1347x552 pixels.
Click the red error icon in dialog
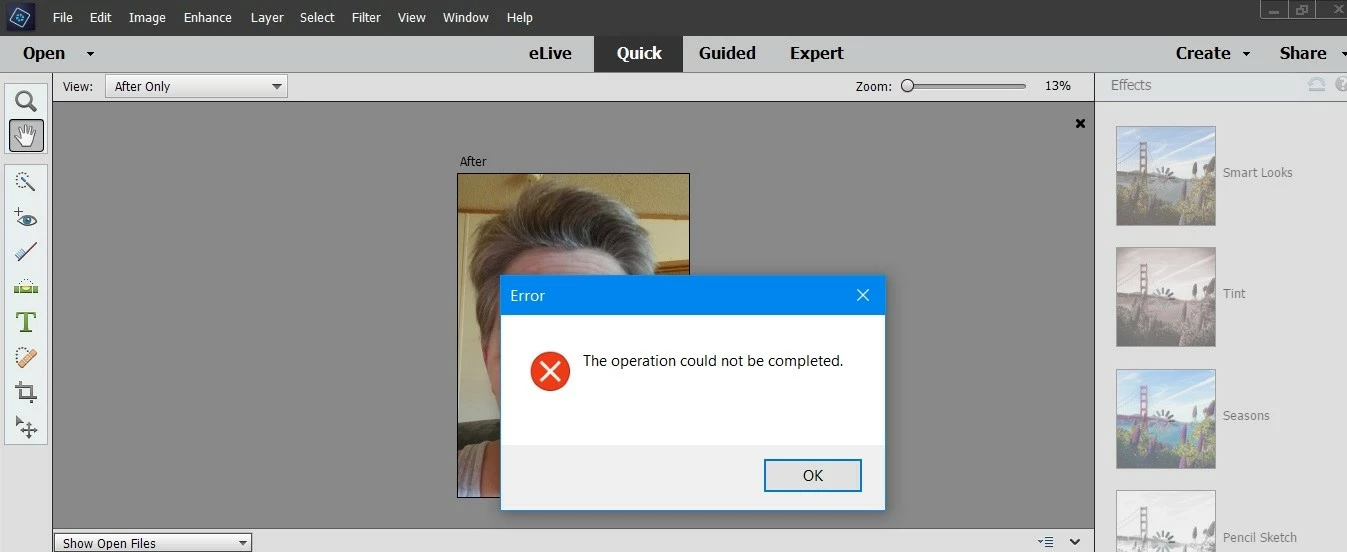550,371
